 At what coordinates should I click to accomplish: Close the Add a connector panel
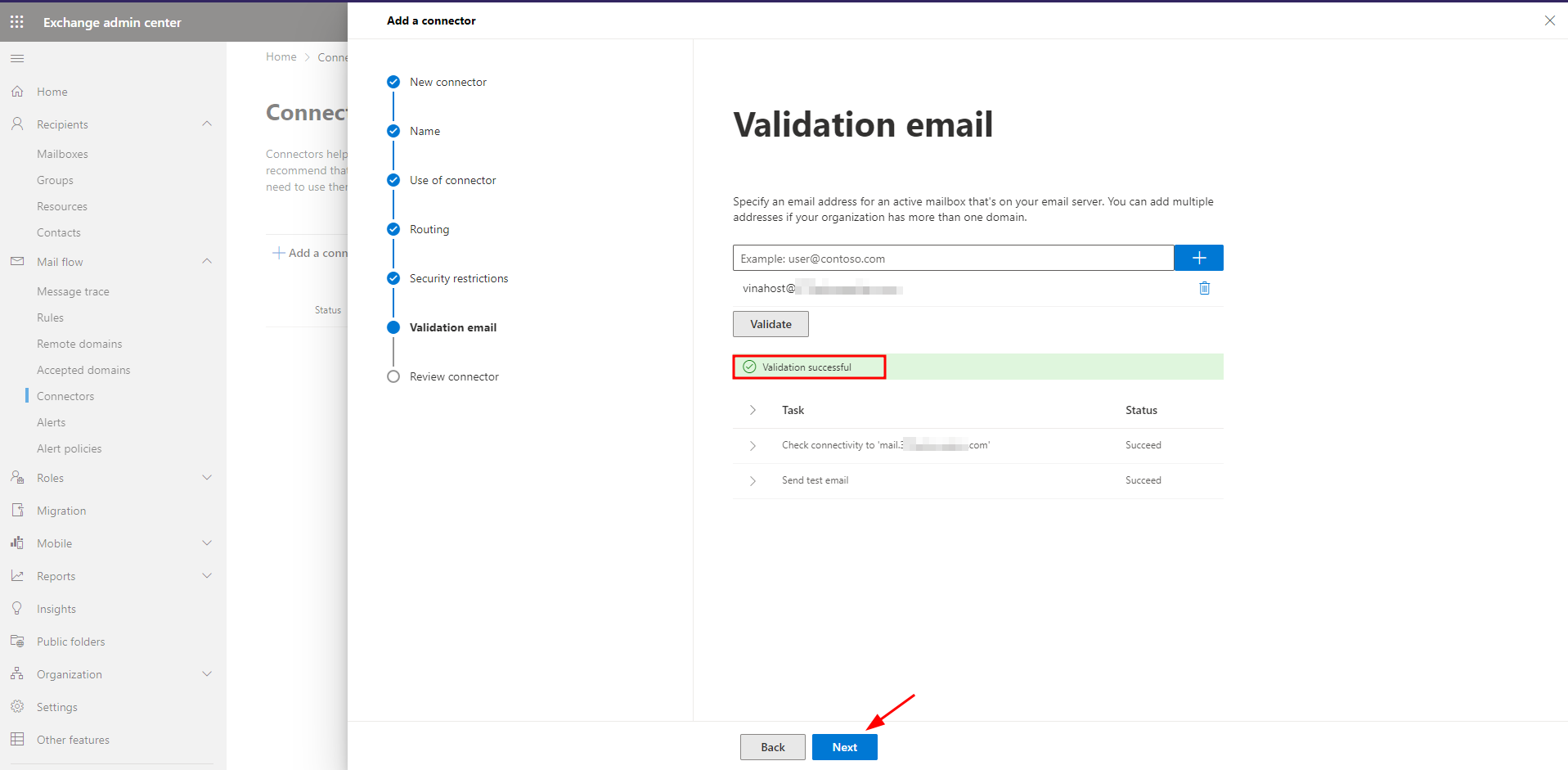point(1549,20)
